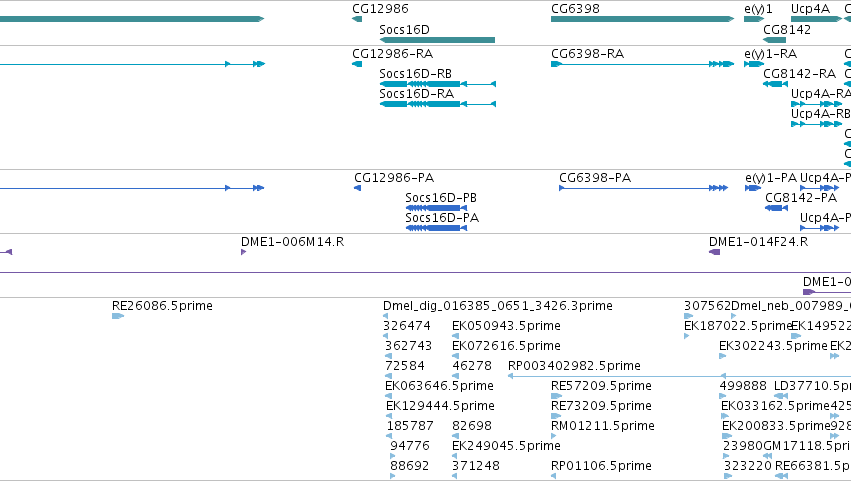Click the CG6398 gene bar
The width and height of the screenshot is (851, 481).
pos(643,19)
